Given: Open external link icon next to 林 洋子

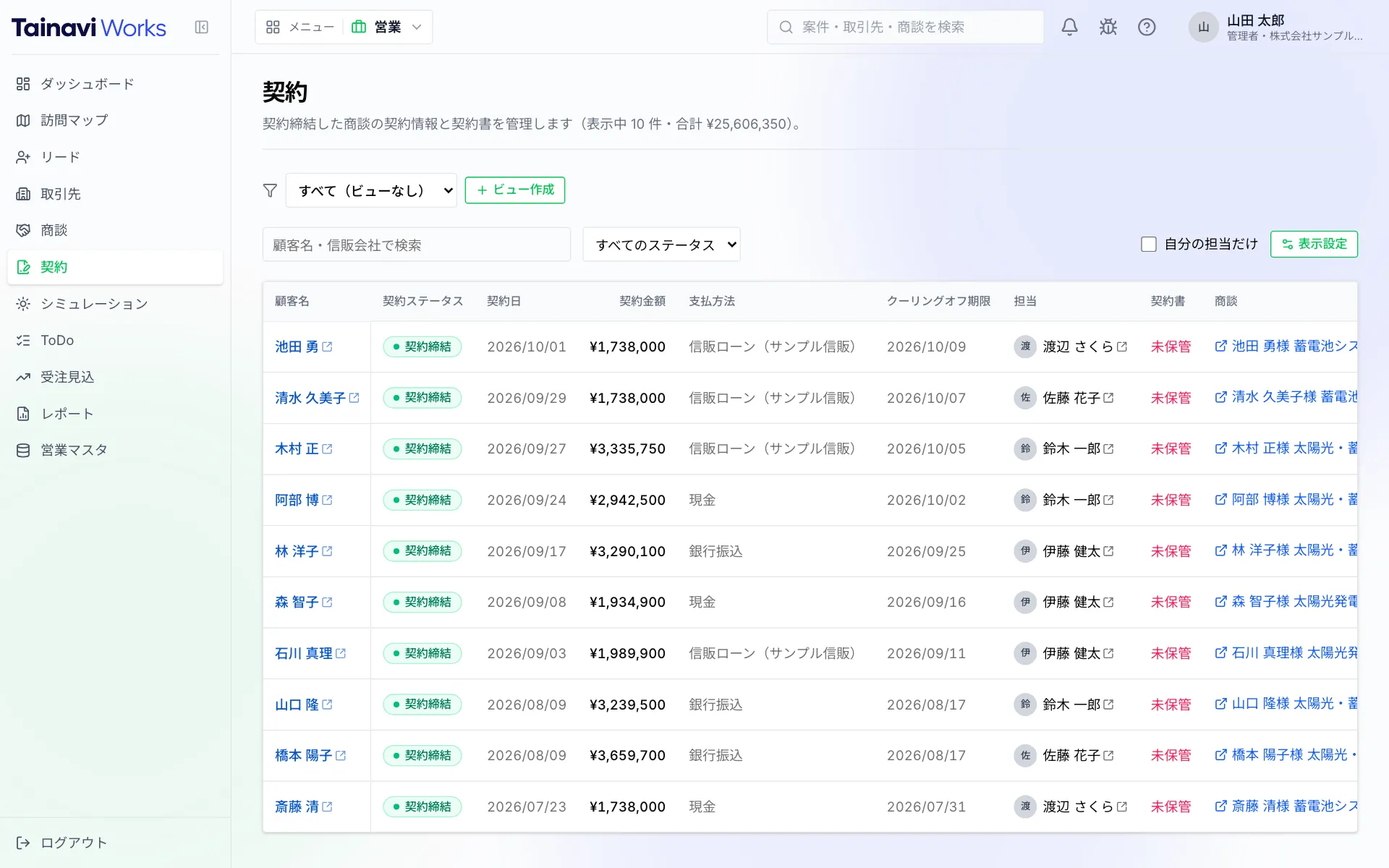Looking at the screenshot, I should point(327,551).
